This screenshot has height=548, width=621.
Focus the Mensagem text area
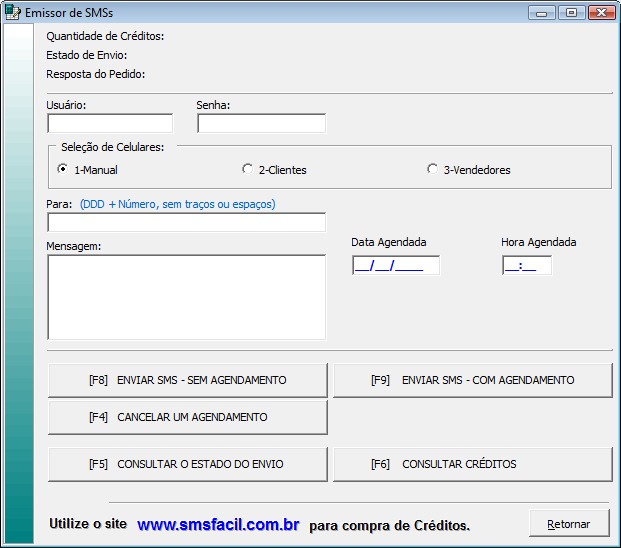point(186,297)
